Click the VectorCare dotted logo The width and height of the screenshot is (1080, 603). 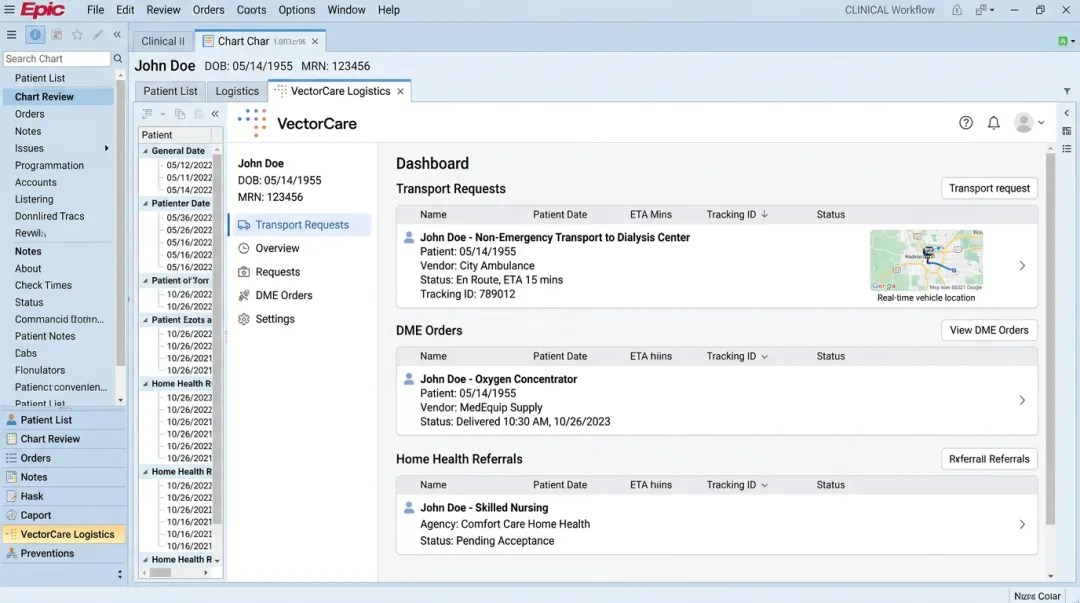pos(252,123)
